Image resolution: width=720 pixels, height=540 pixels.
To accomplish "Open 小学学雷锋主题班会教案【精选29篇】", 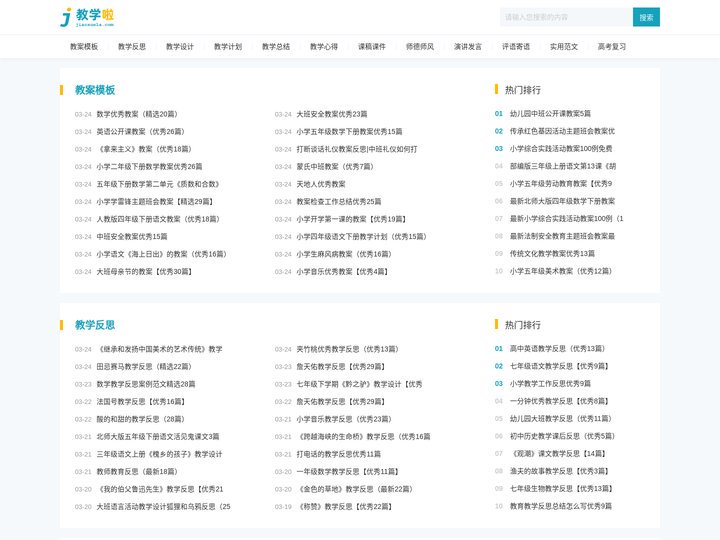I will click(155, 202).
